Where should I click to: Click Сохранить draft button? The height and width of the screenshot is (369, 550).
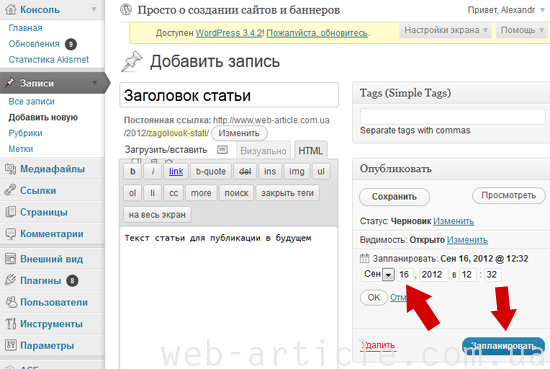394,196
